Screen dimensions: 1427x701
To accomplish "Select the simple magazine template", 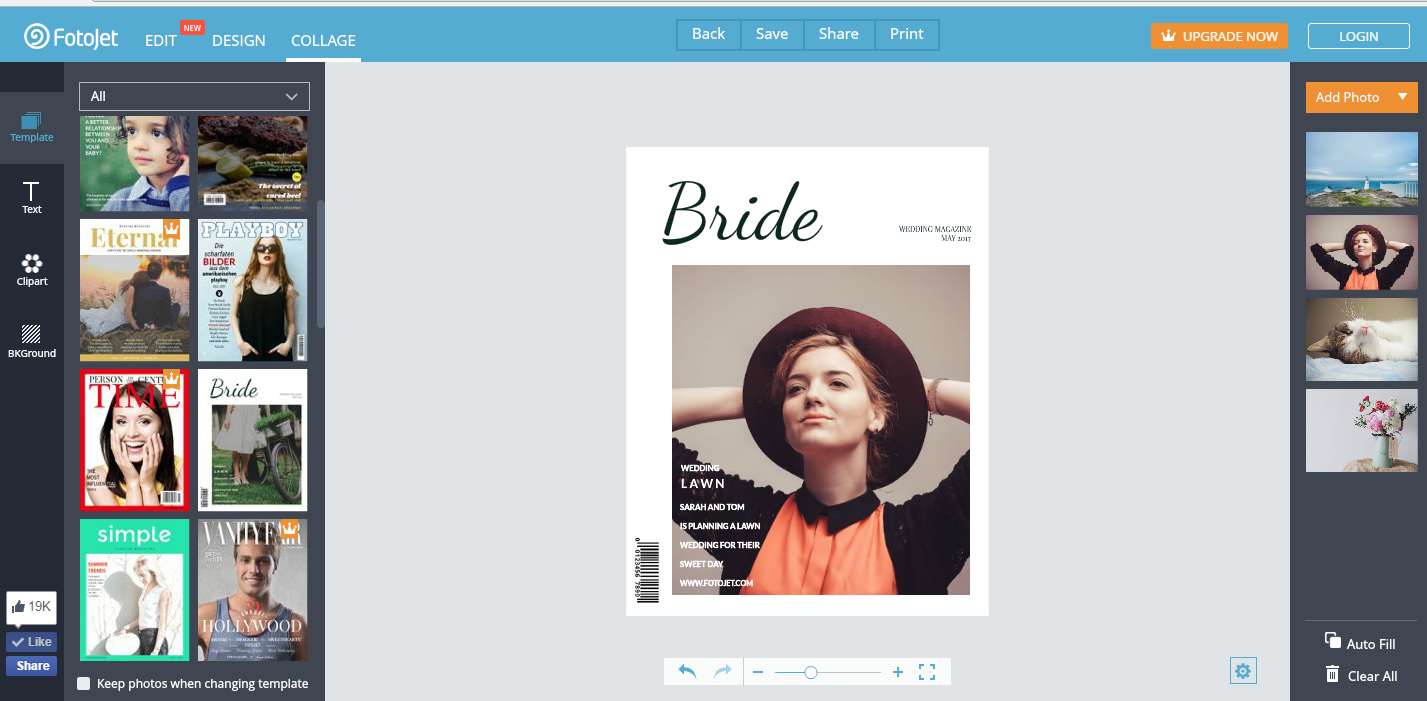I will pyautogui.click(x=134, y=590).
